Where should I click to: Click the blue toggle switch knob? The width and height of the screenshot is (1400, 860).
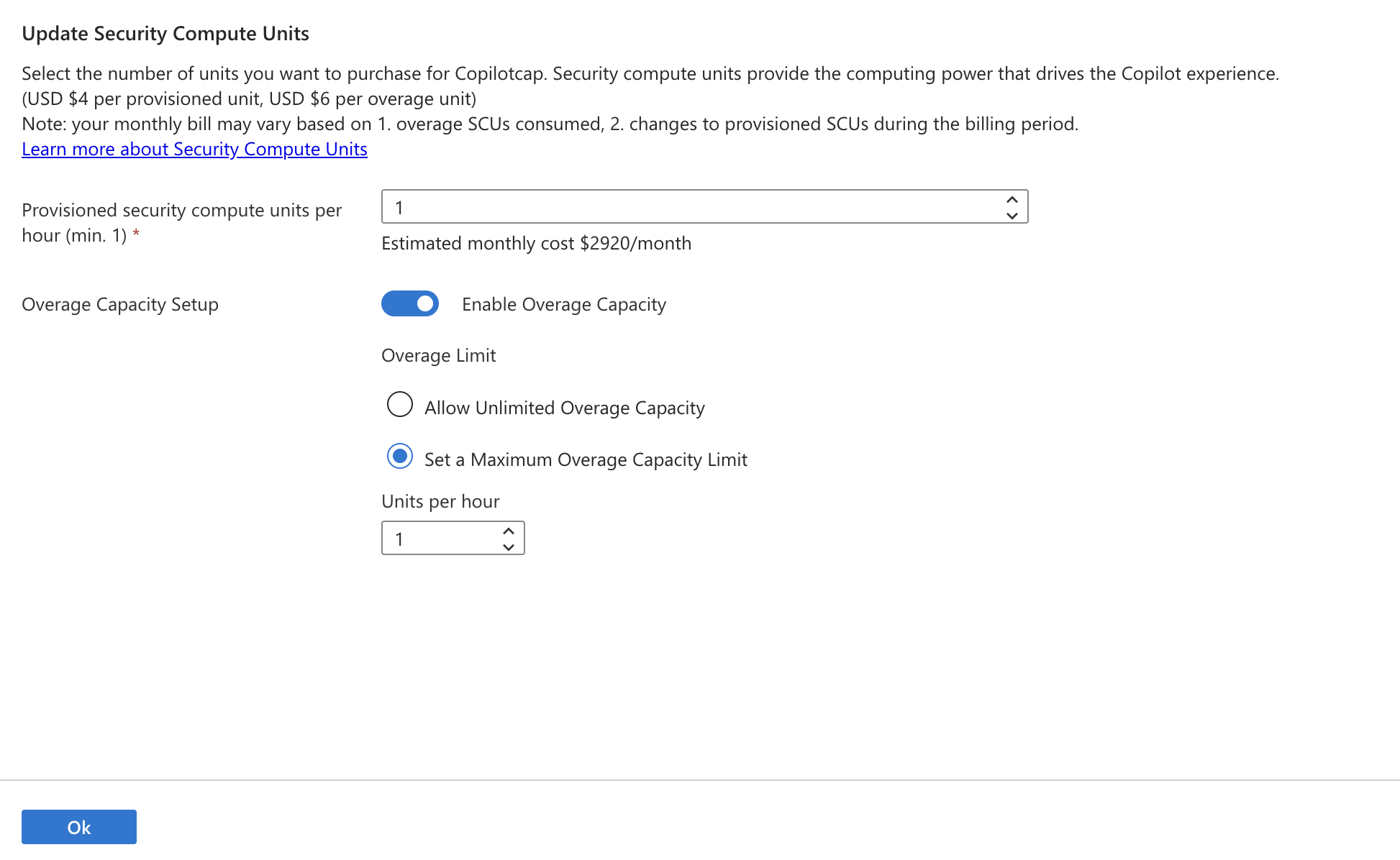pos(424,303)
